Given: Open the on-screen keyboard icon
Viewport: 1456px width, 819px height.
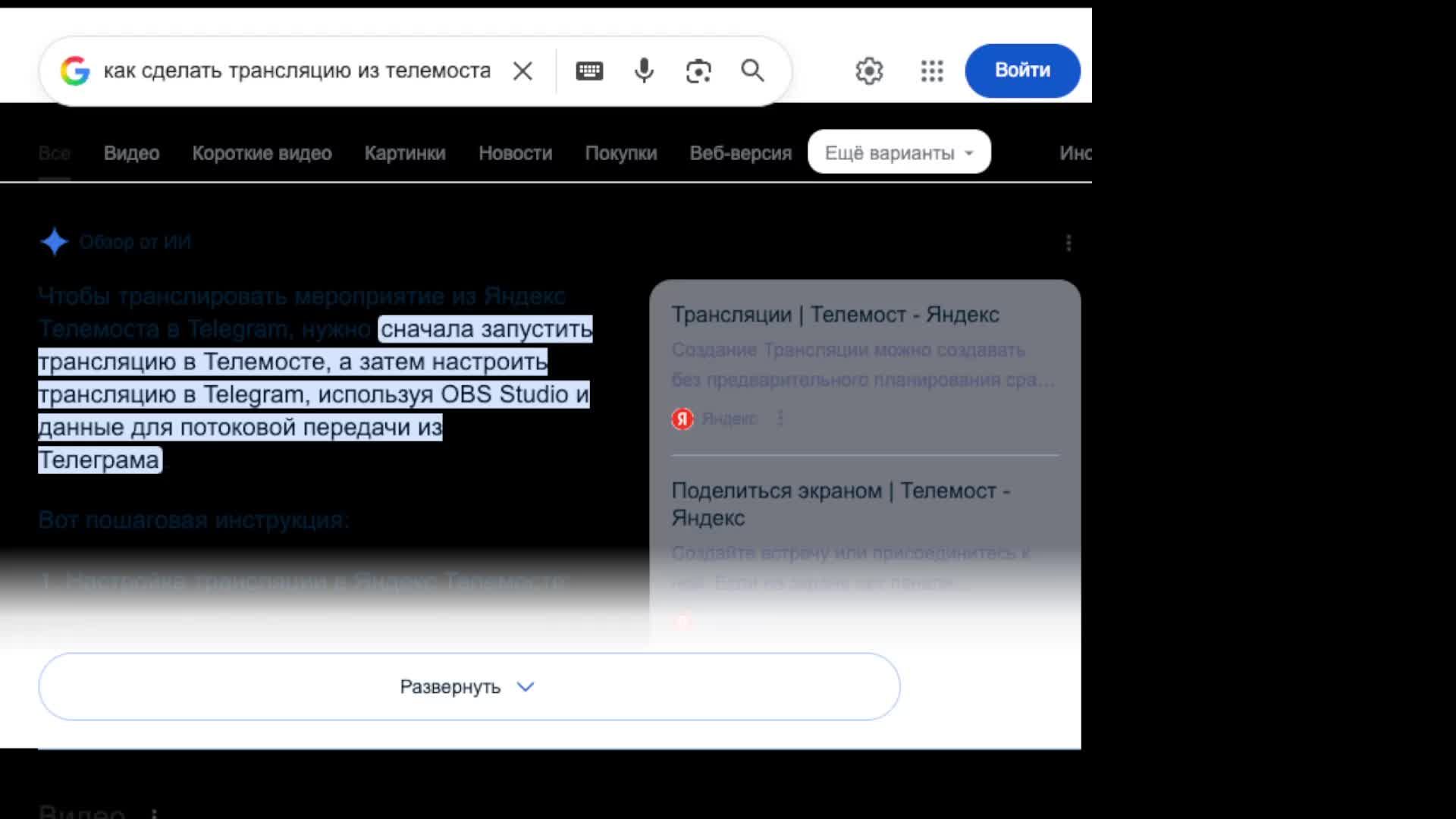Looking at the screenshot, I should point(589,71).
